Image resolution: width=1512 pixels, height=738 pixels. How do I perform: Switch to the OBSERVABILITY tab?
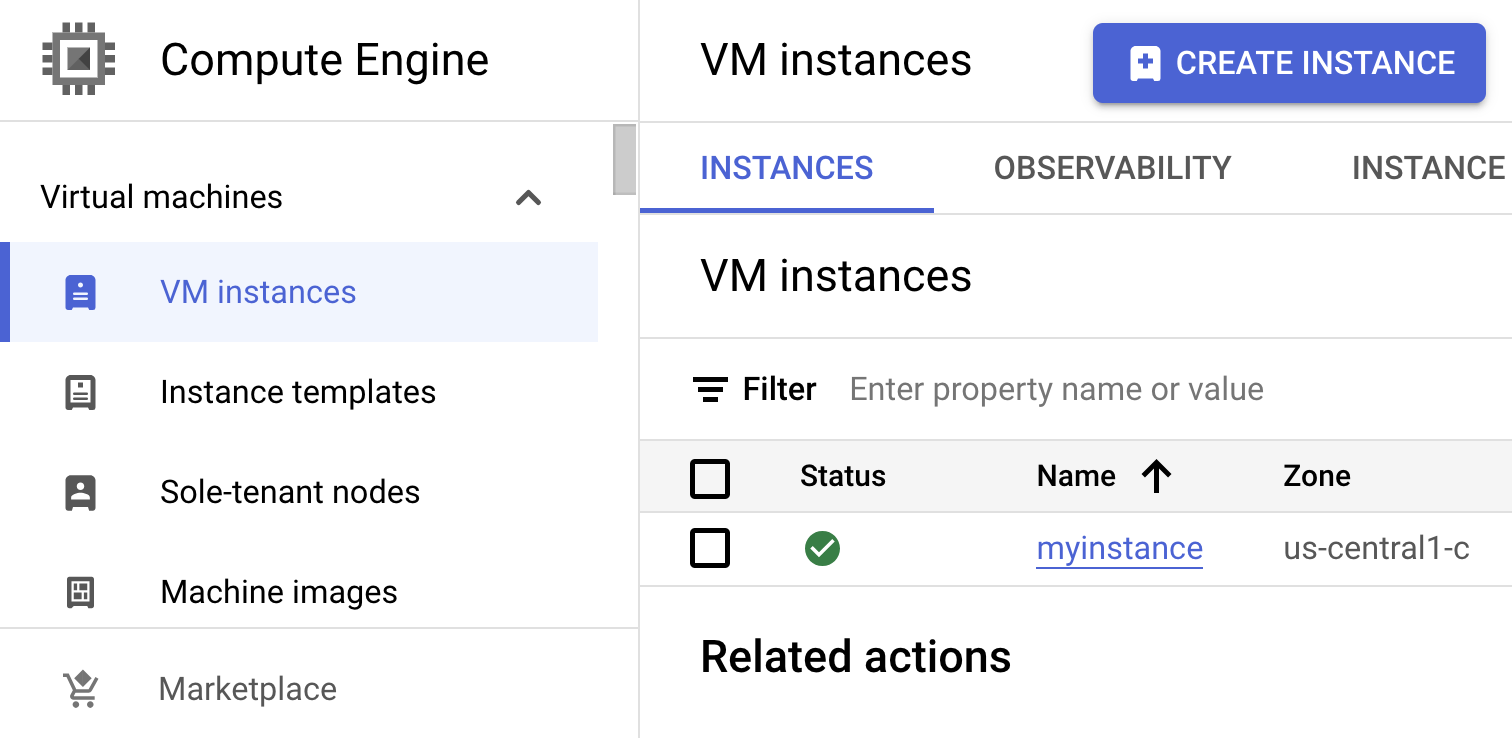1112,168
